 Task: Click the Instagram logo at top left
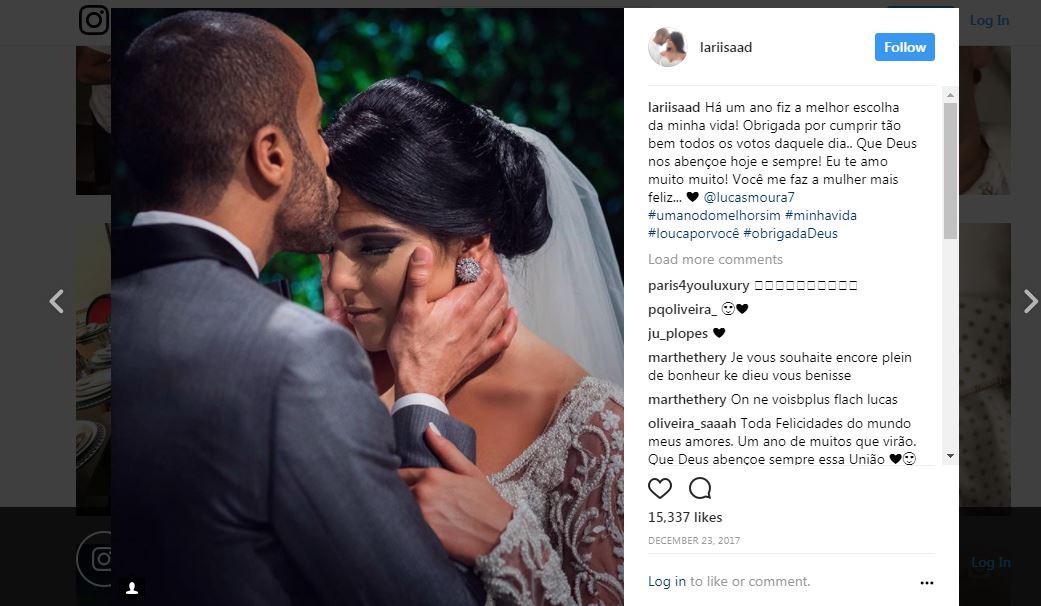click(x=94, y=20)
